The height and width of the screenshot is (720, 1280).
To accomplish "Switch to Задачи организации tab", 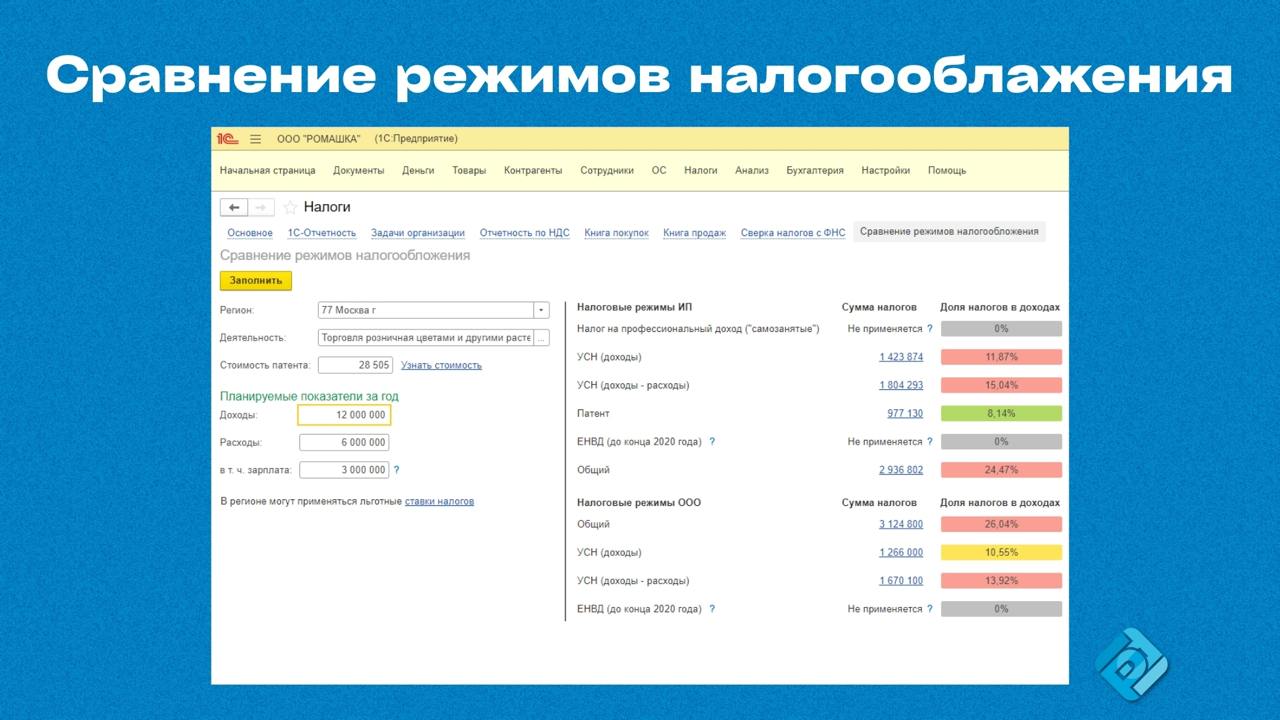I will [x=418, y=233].
